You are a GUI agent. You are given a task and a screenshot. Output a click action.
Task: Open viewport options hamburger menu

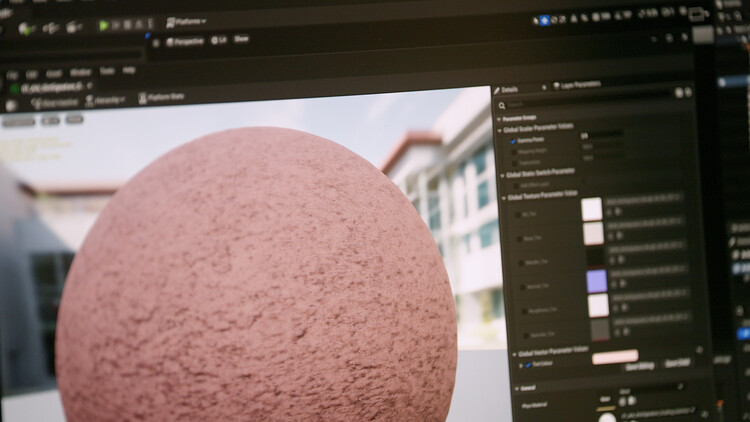coord(156,44)
